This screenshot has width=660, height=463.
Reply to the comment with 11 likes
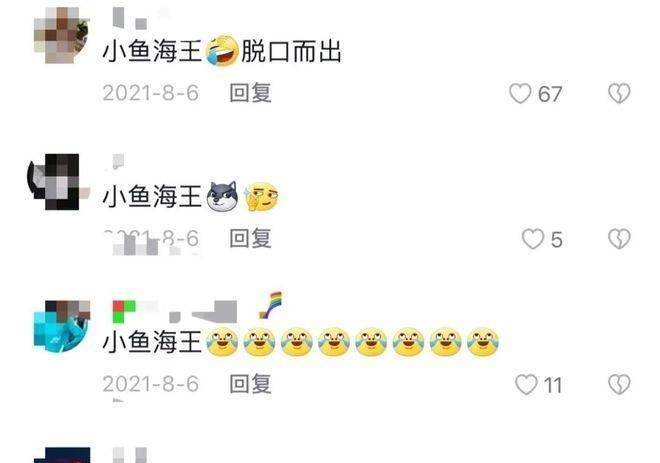tap(250, 384)
